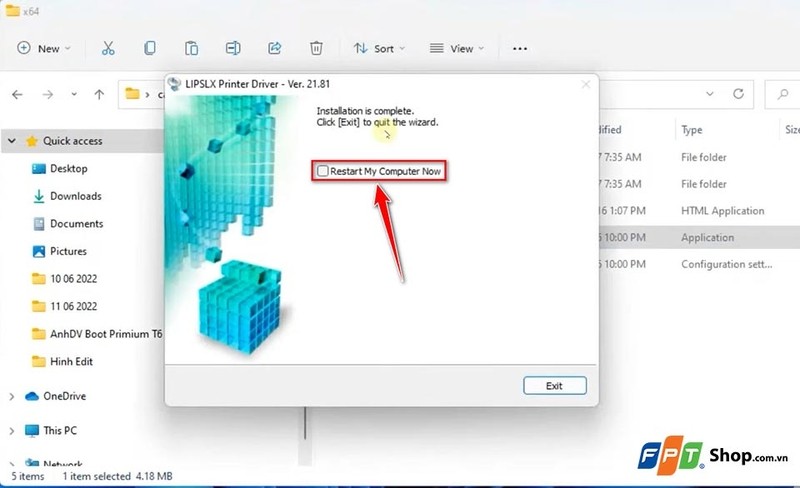Expand the address bar history dropdown
This screenshot has width=800, height=488.
[710, 94]
